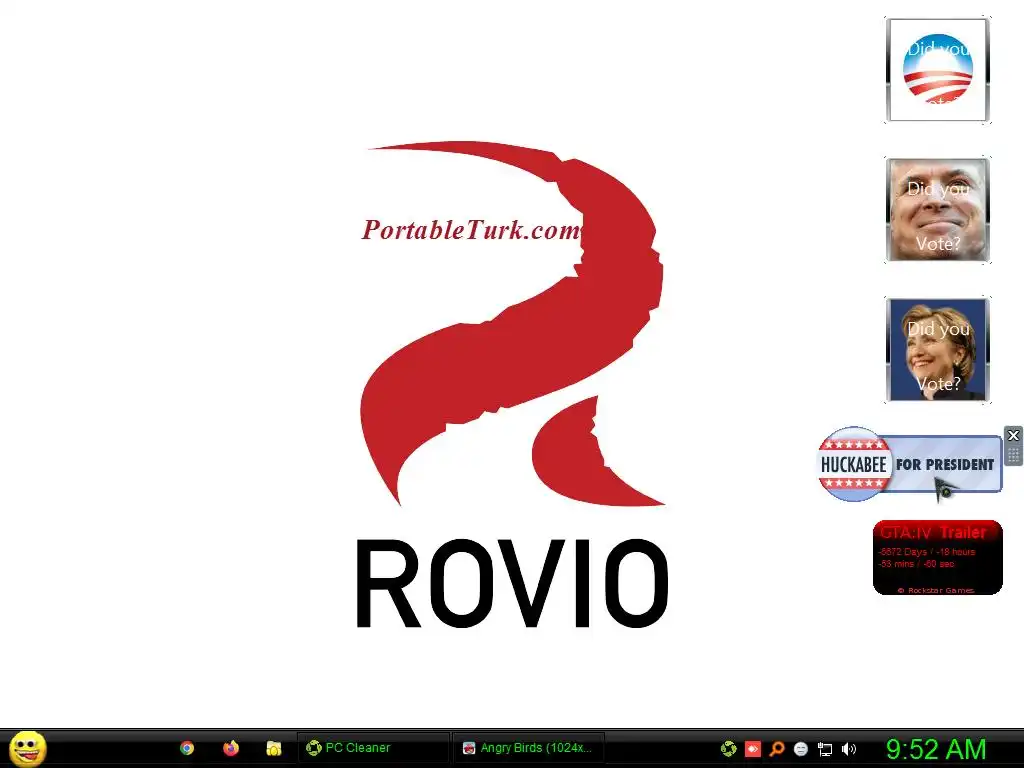
Task: Switch to the Angry Birds taskbar button
Action: [528, 748]
